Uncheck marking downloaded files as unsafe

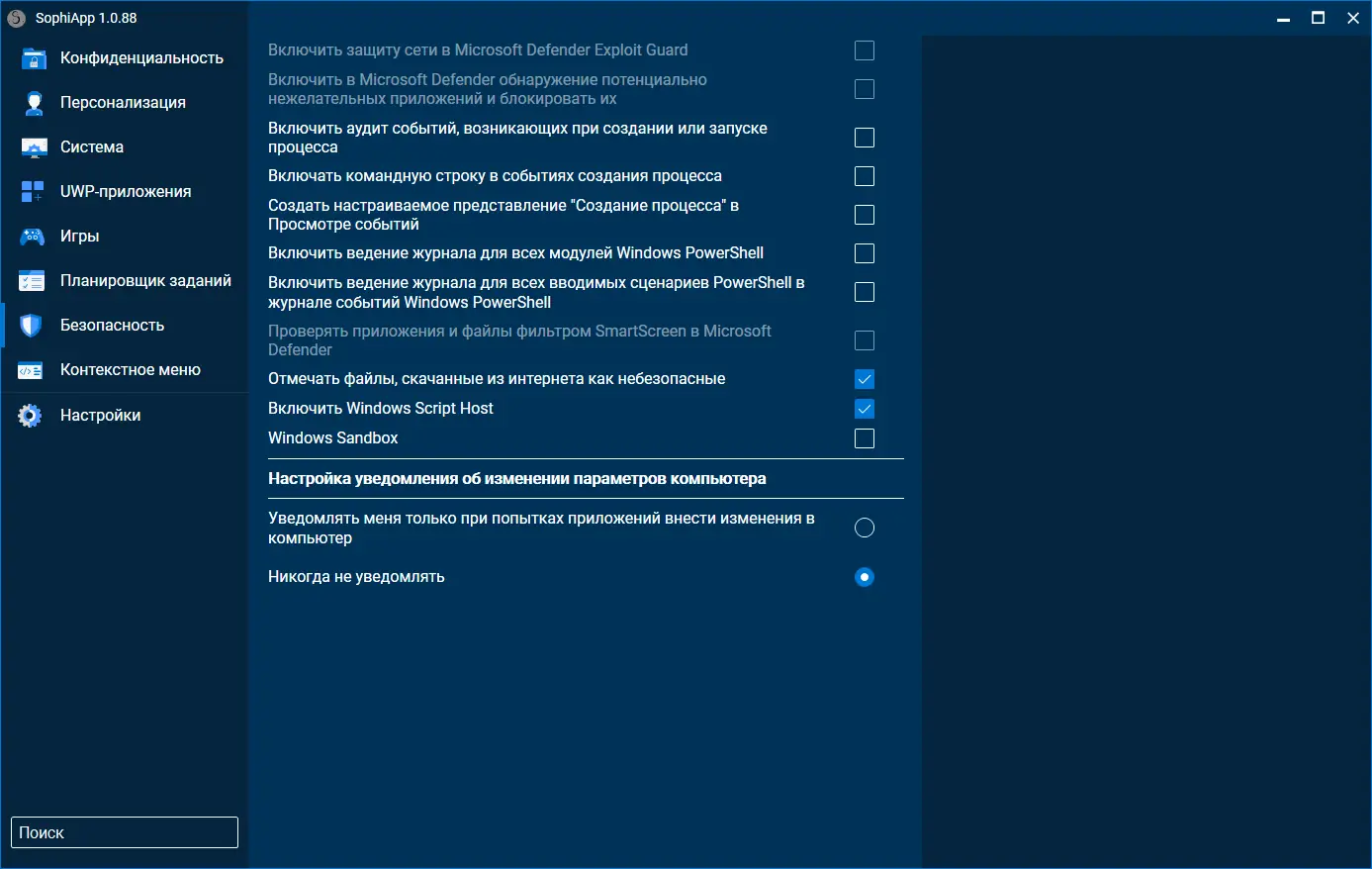coord(865,379)
